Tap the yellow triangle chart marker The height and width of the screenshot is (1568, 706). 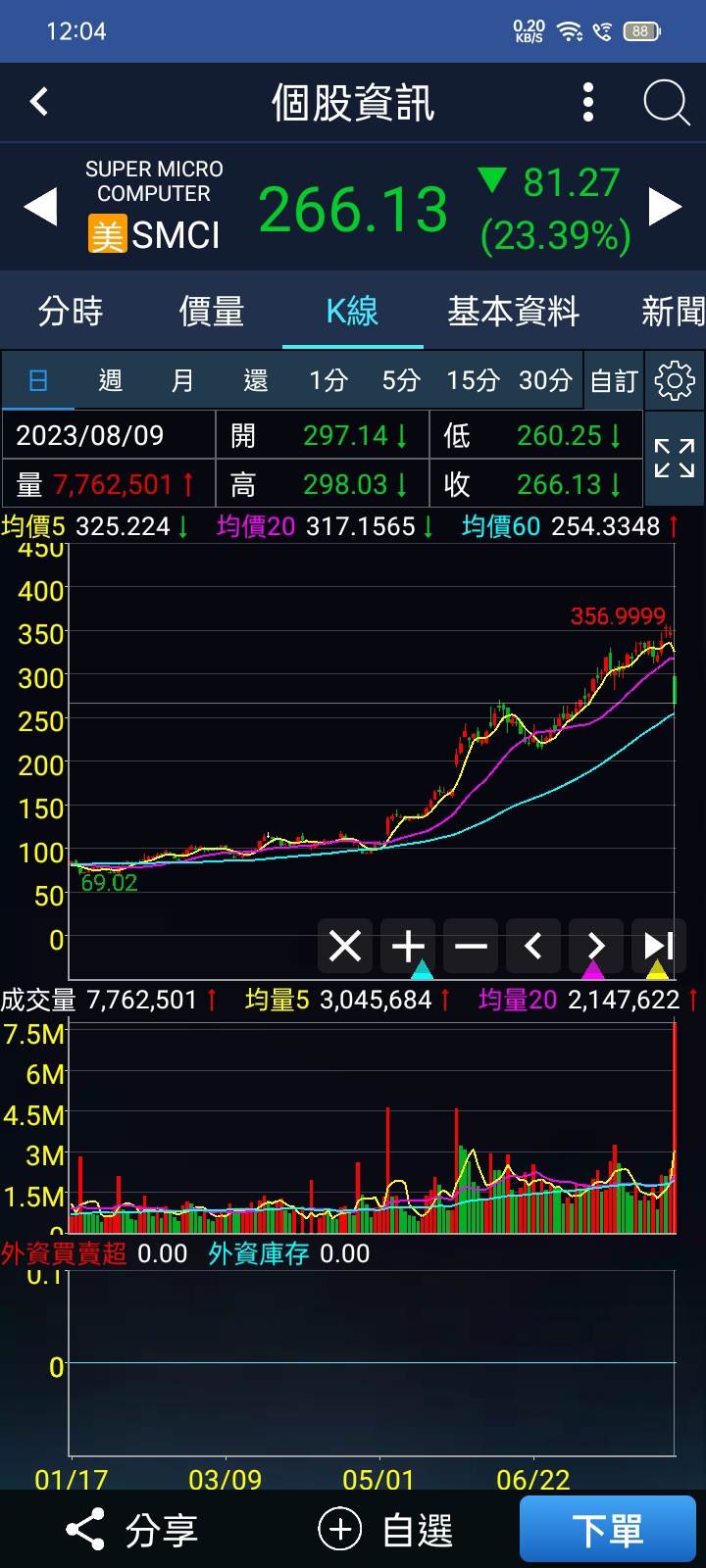point(657,969)
